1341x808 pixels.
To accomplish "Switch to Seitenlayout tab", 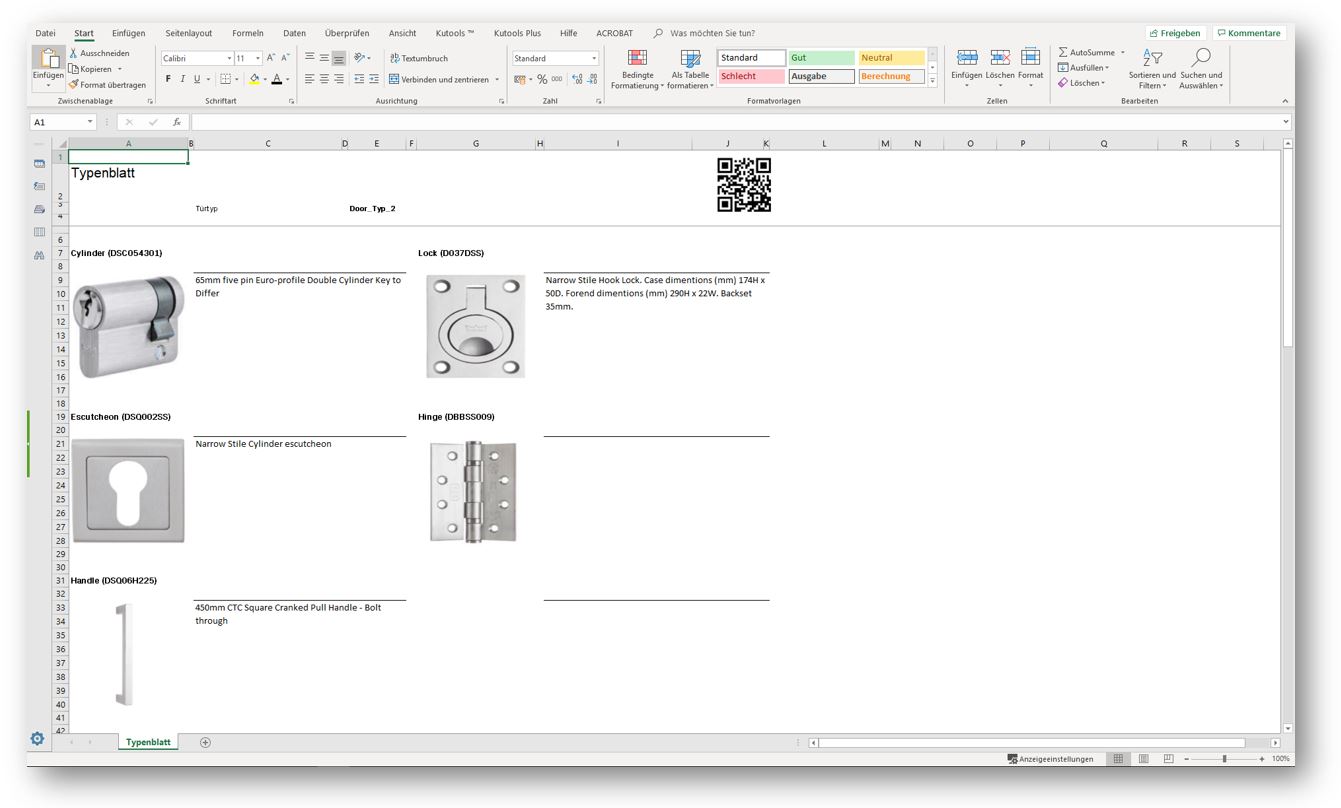I will pyautogui.click(x=189, y=33).
